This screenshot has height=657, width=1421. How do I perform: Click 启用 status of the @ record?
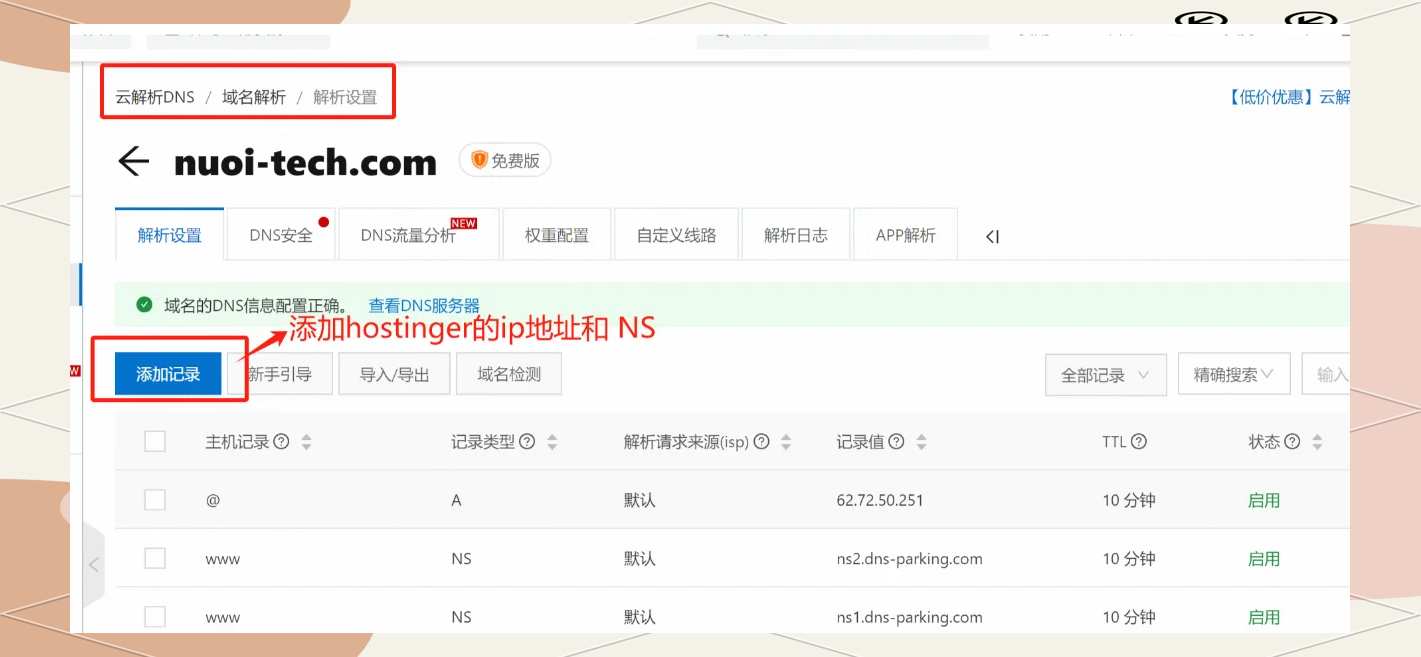pos(1264,500)
